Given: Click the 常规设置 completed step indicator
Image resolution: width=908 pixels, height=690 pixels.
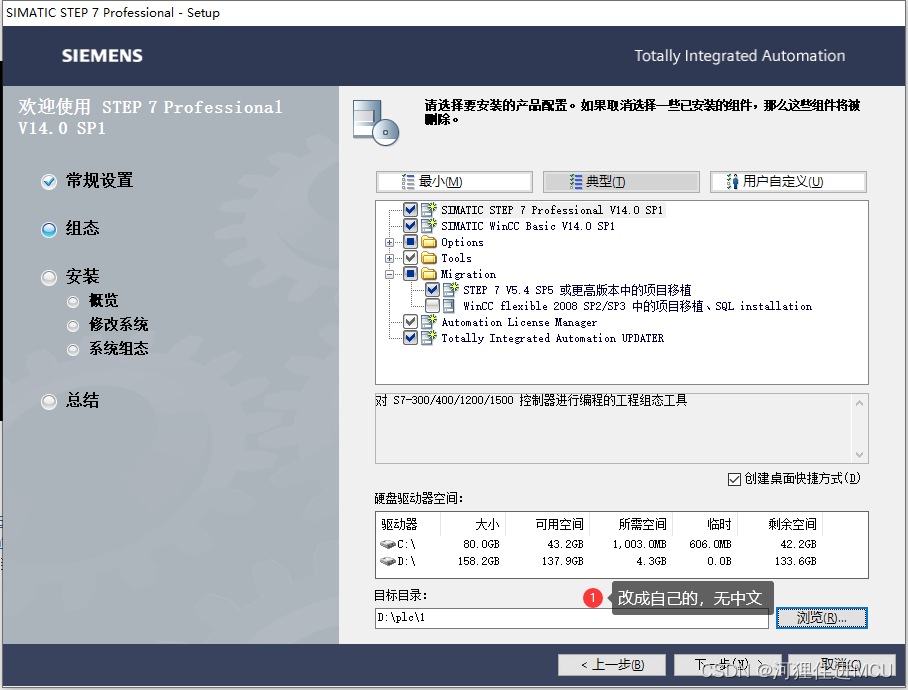Looking at the screenshot, I should point(49,182).
